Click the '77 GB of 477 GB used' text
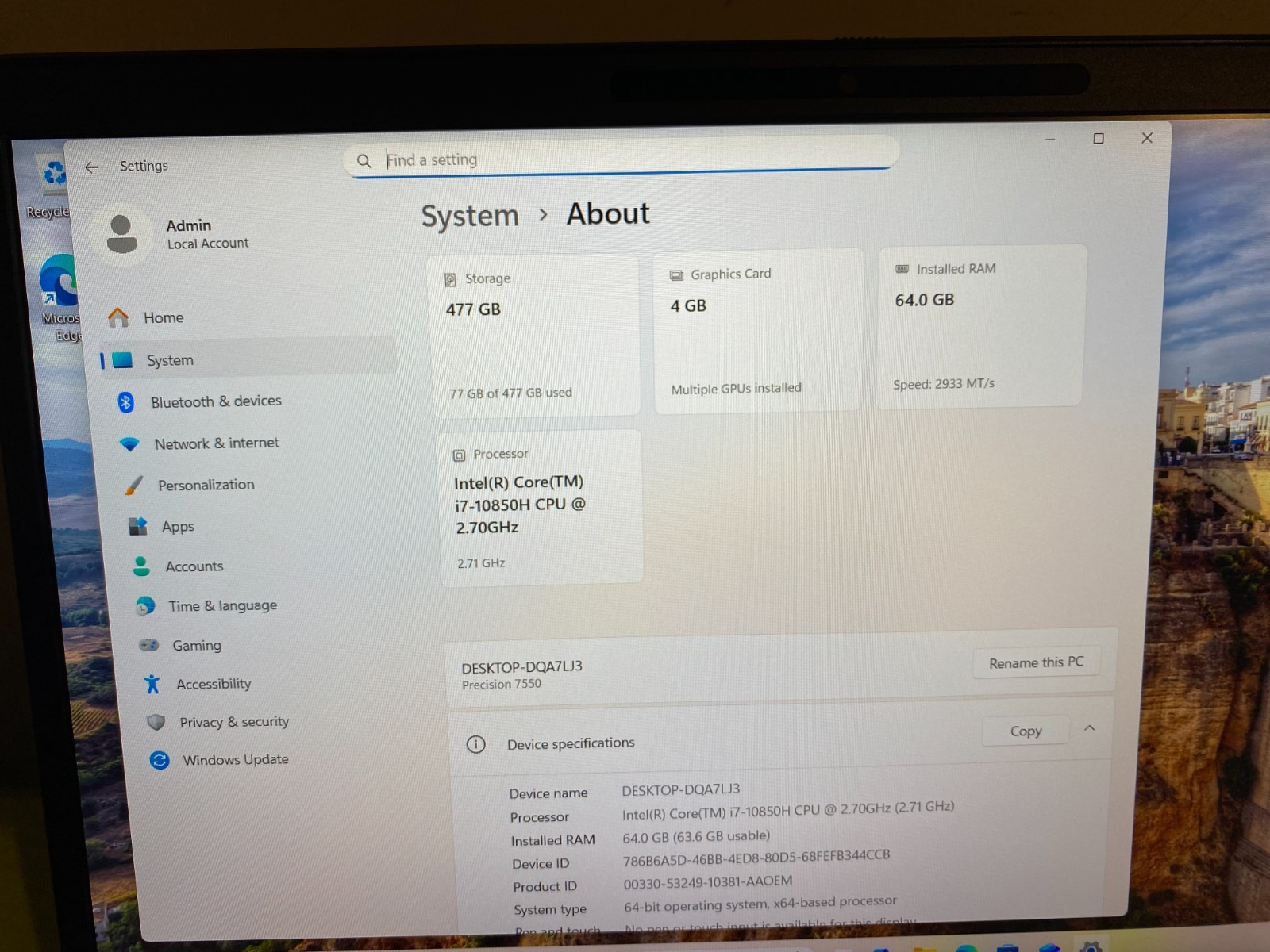 click(510, 393)
